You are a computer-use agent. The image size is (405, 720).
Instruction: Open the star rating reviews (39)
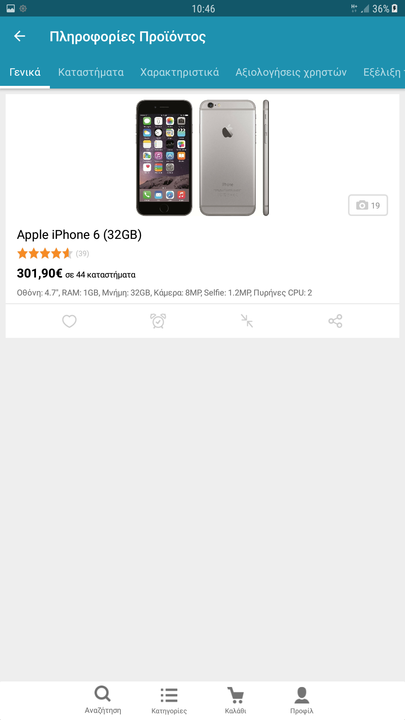53,253
